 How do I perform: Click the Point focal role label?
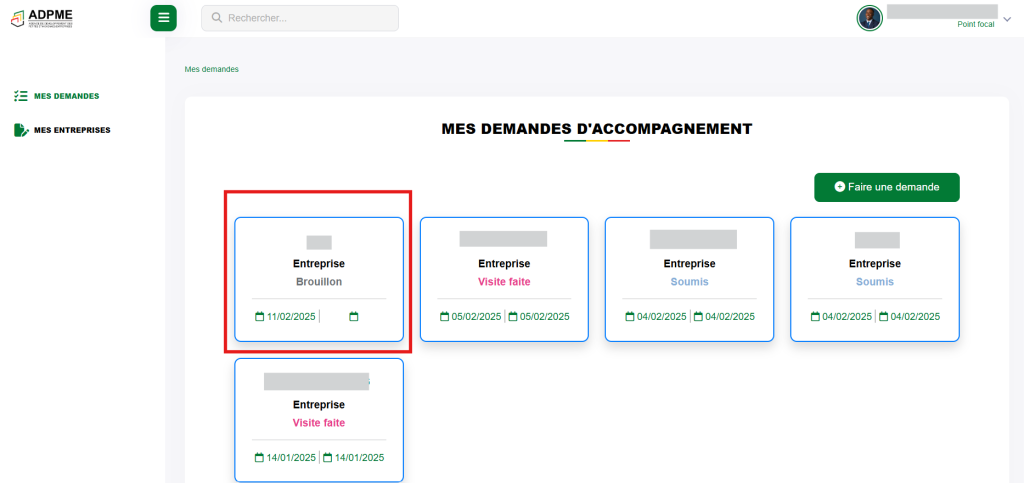click(975, 24)
